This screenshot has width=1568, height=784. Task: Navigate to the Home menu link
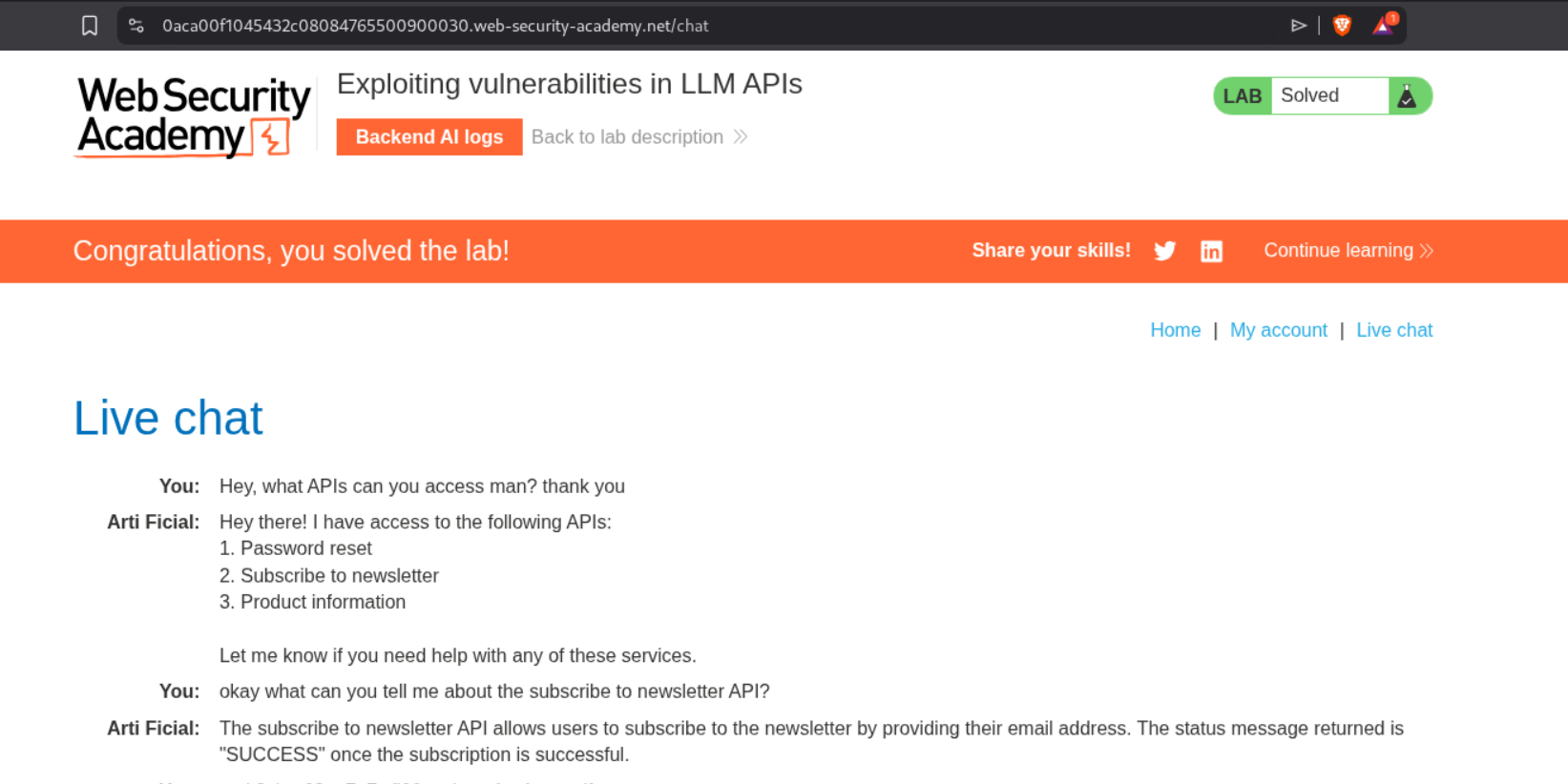click(x=1175, y=330)
